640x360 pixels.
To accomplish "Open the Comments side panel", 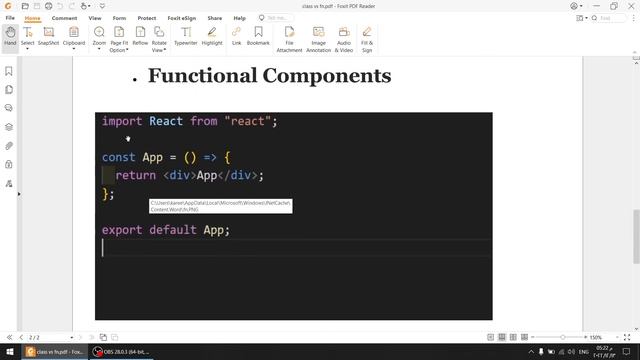I will click(9, 108).
